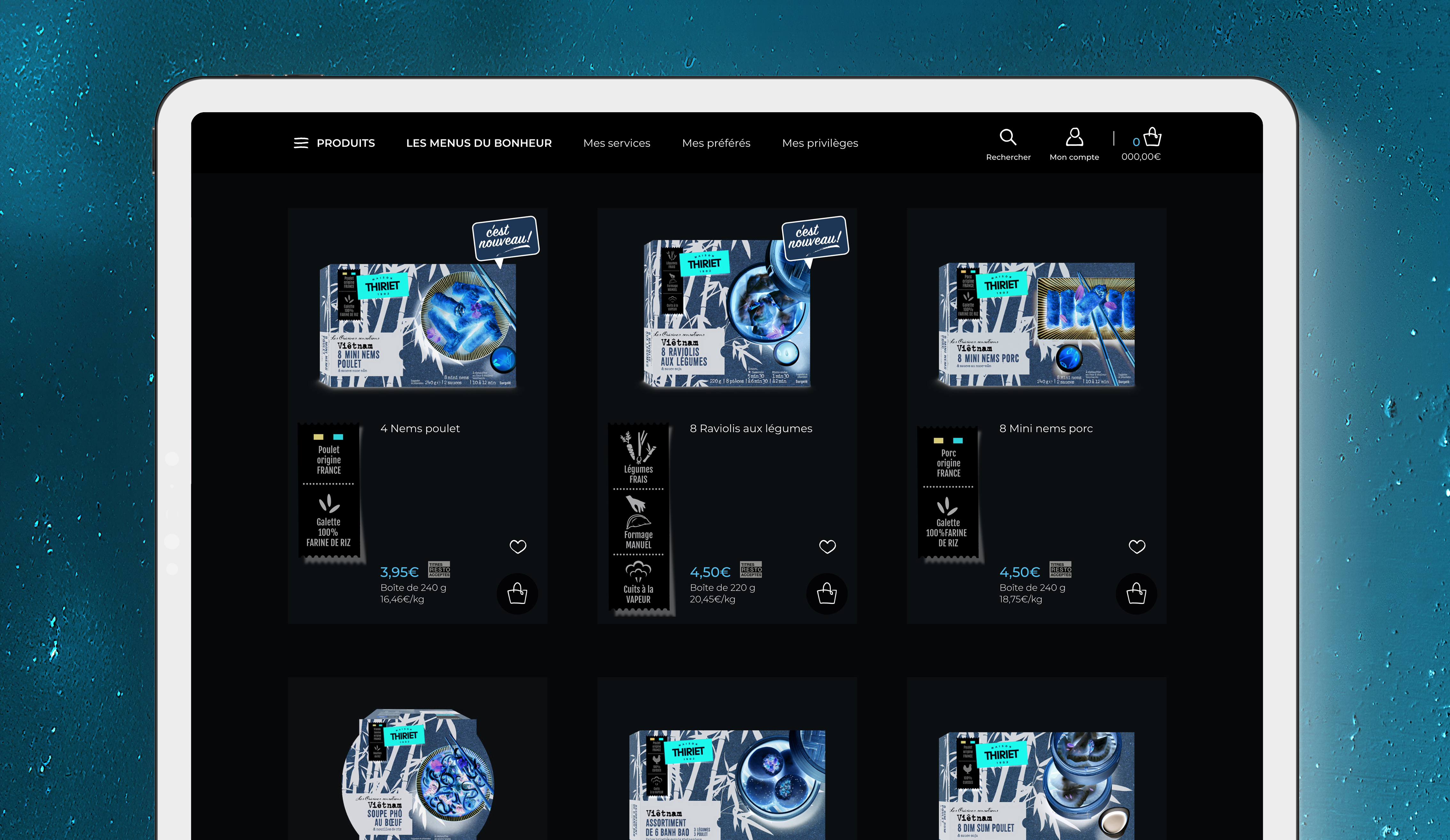Click Titres Resto badge on 4 Nems poulet
1450x840 pixels.
[x=439, y=569]
